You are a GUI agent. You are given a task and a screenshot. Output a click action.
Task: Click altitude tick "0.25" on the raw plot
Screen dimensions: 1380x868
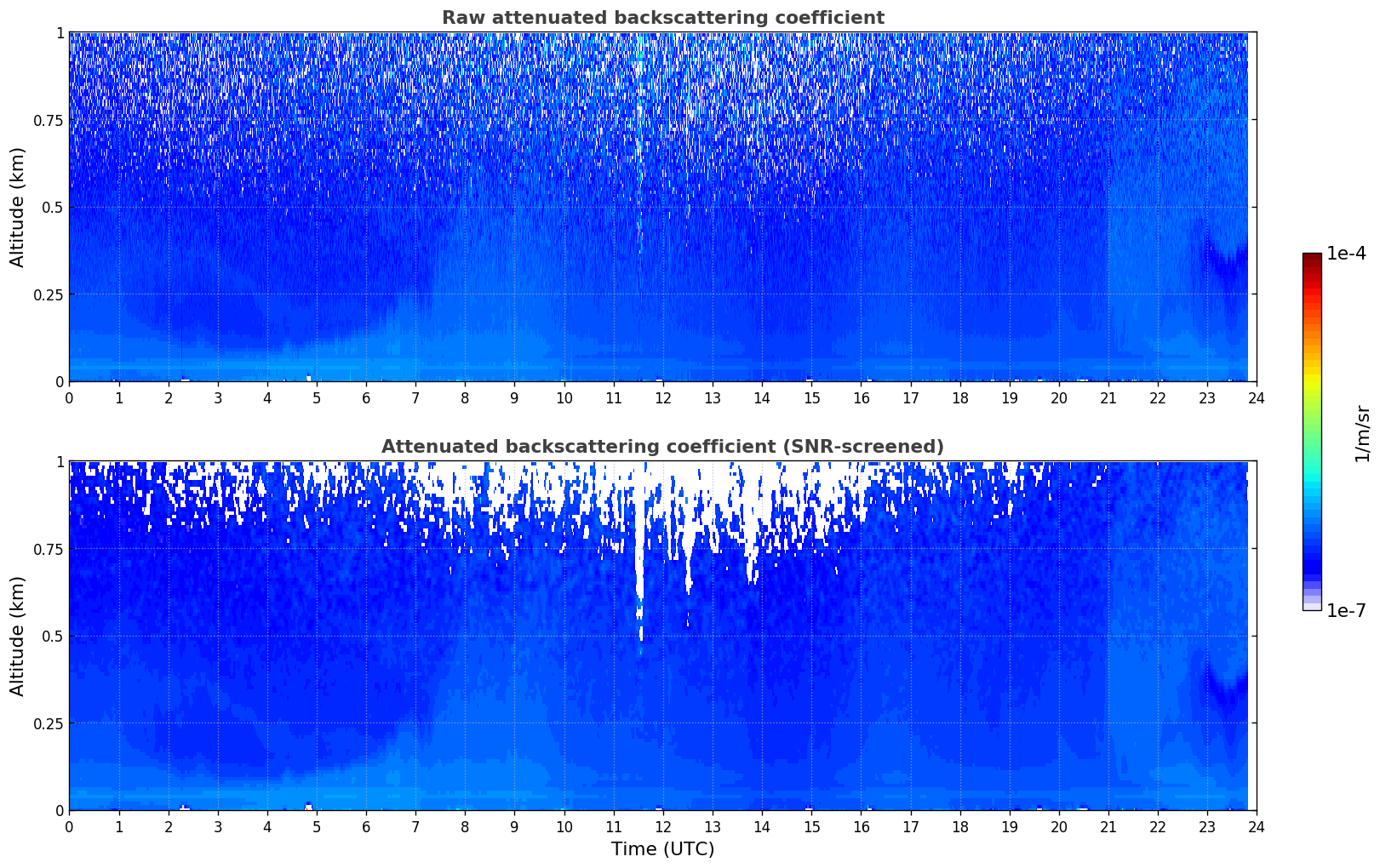point(49,294)
